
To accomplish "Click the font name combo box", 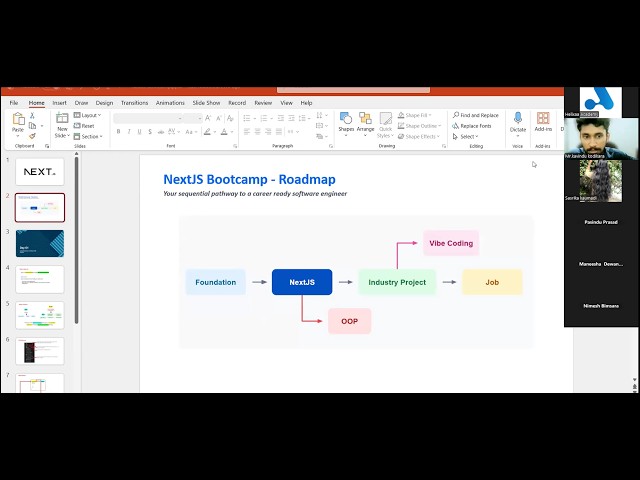I will pos(148,118).
